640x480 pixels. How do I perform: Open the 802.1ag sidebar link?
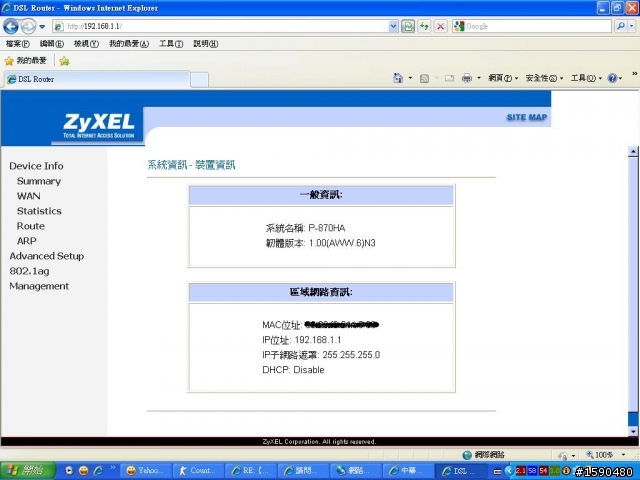click(x=29, y=271)
